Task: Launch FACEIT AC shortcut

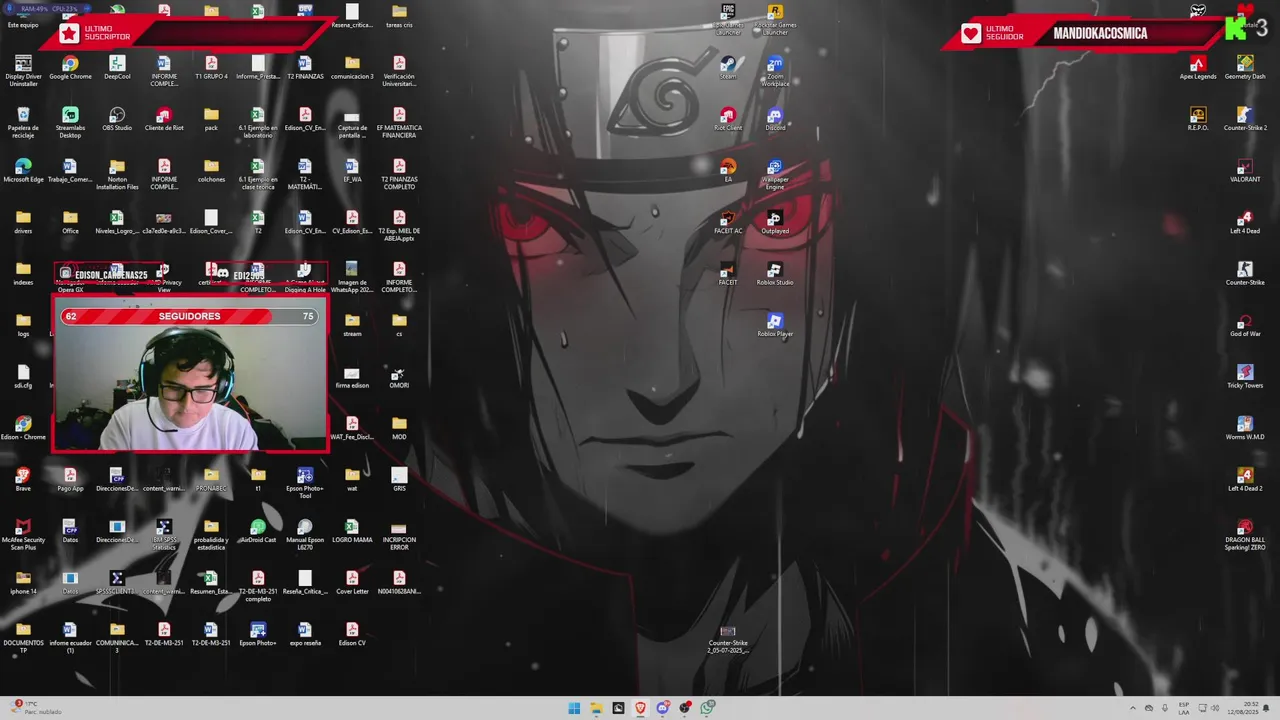Action: [728, 222]
